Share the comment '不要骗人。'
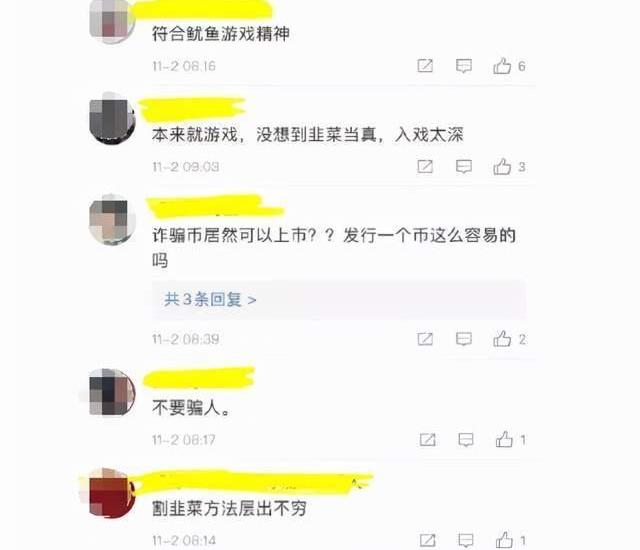Viewport: 640px width, 550px height. tap(427, 440)
